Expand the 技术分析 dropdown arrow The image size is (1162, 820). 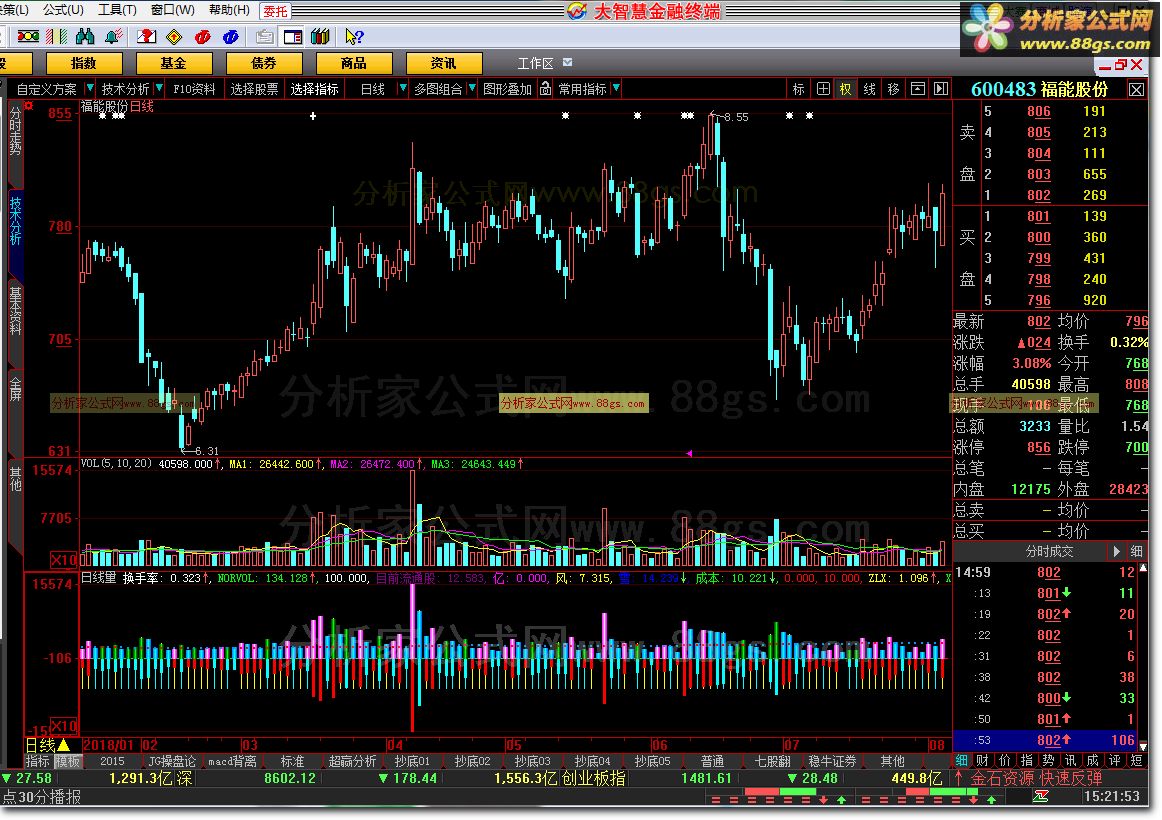click(159, 89)
